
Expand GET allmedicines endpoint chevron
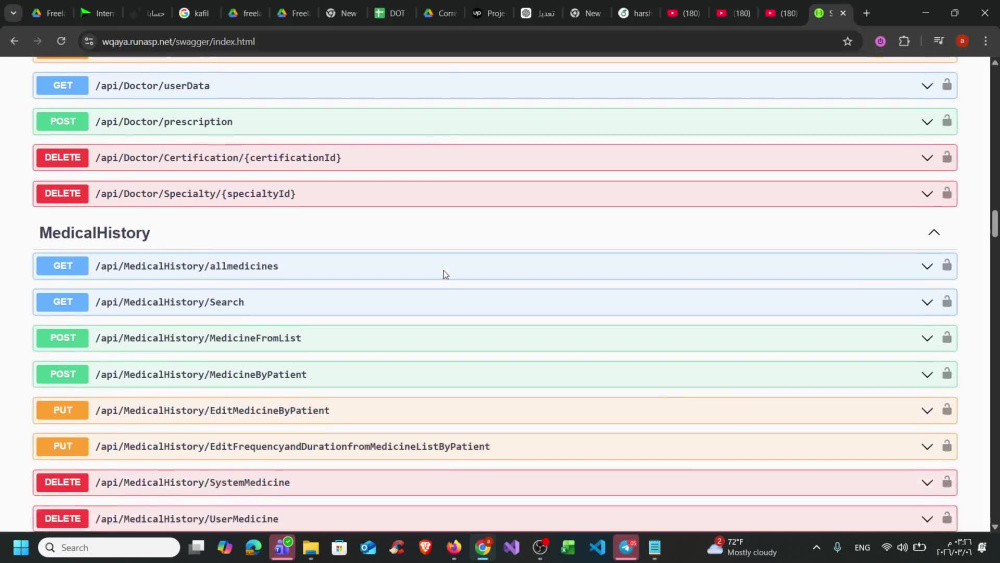tap(927, 266)
